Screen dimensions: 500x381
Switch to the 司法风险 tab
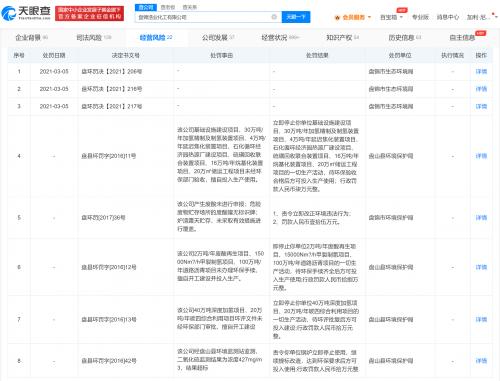(94, 38)
